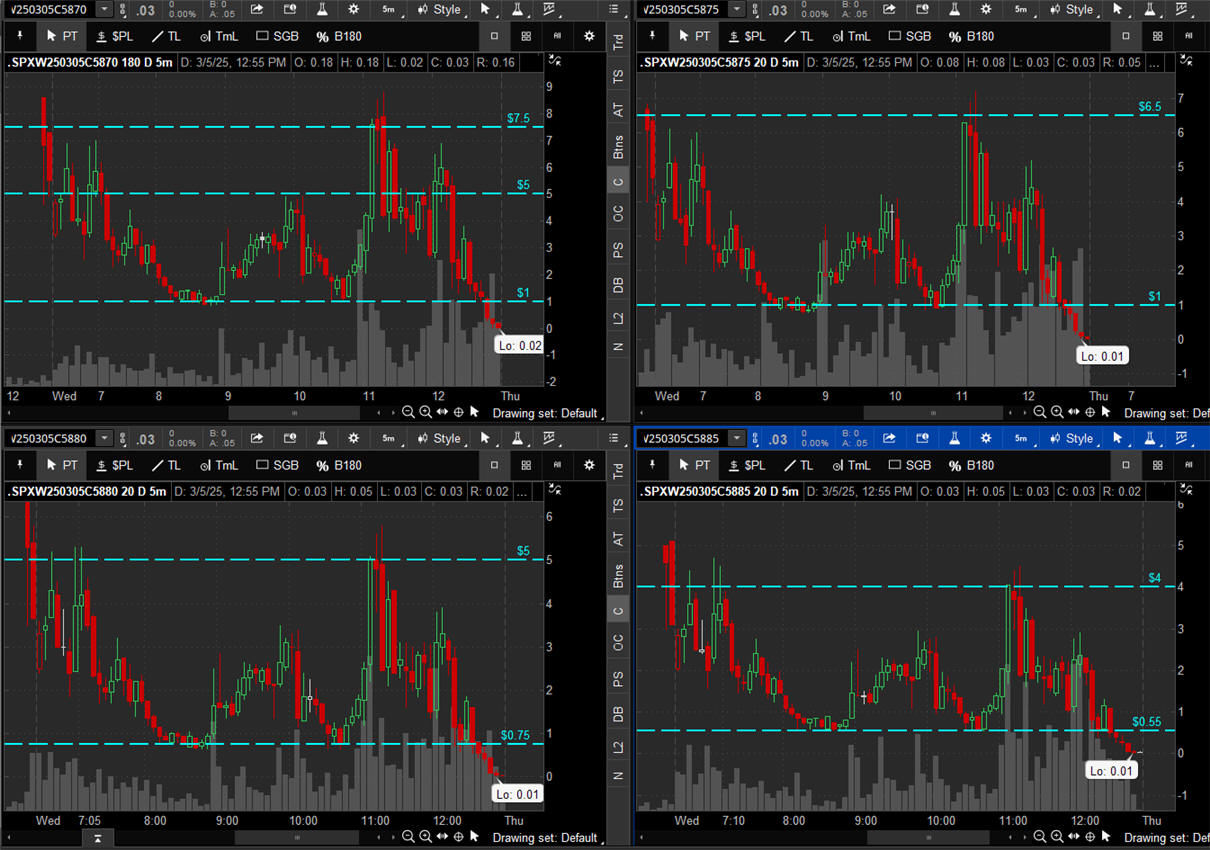Select the SGB rectangle tool in the C5870 chart
The height and width of the screenshot is (850, 1210).
pyautogui.click(x=277, y=36)
